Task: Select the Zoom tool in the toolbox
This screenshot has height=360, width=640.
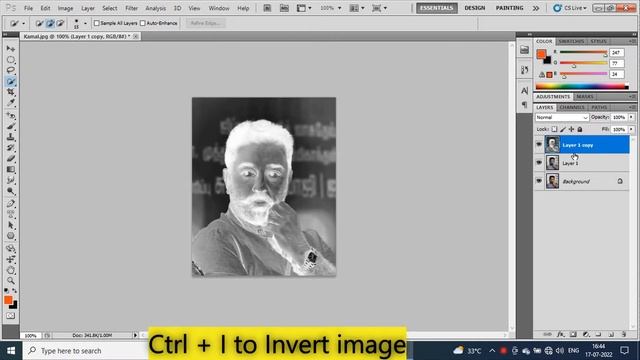Action: [11, 281]
